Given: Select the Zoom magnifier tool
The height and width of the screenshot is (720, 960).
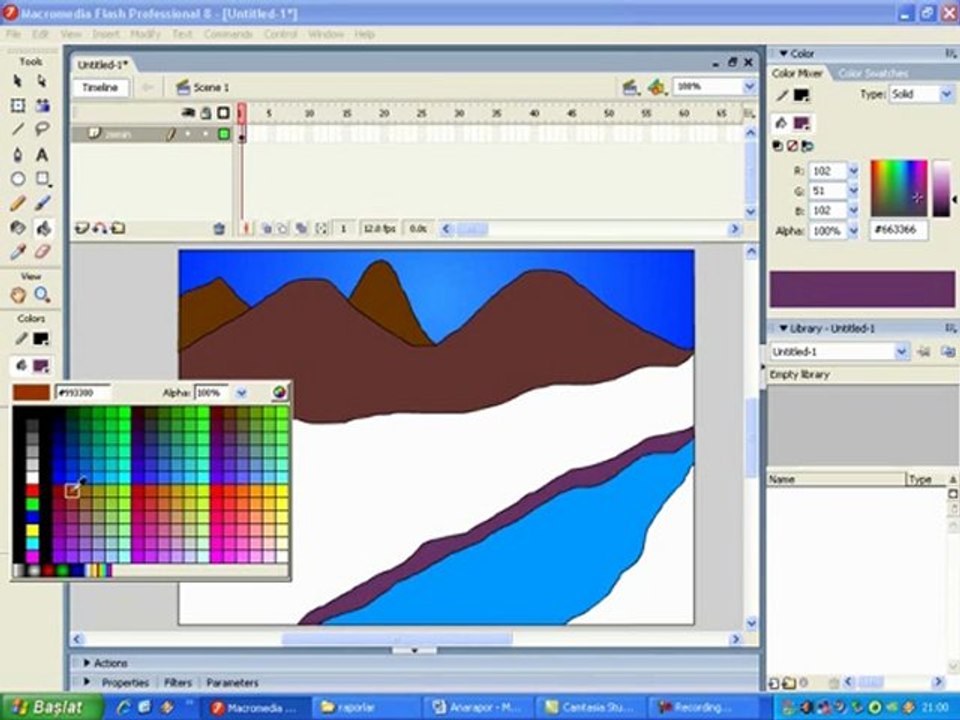Looking at the screenshot, I should [x=42, y=295].
